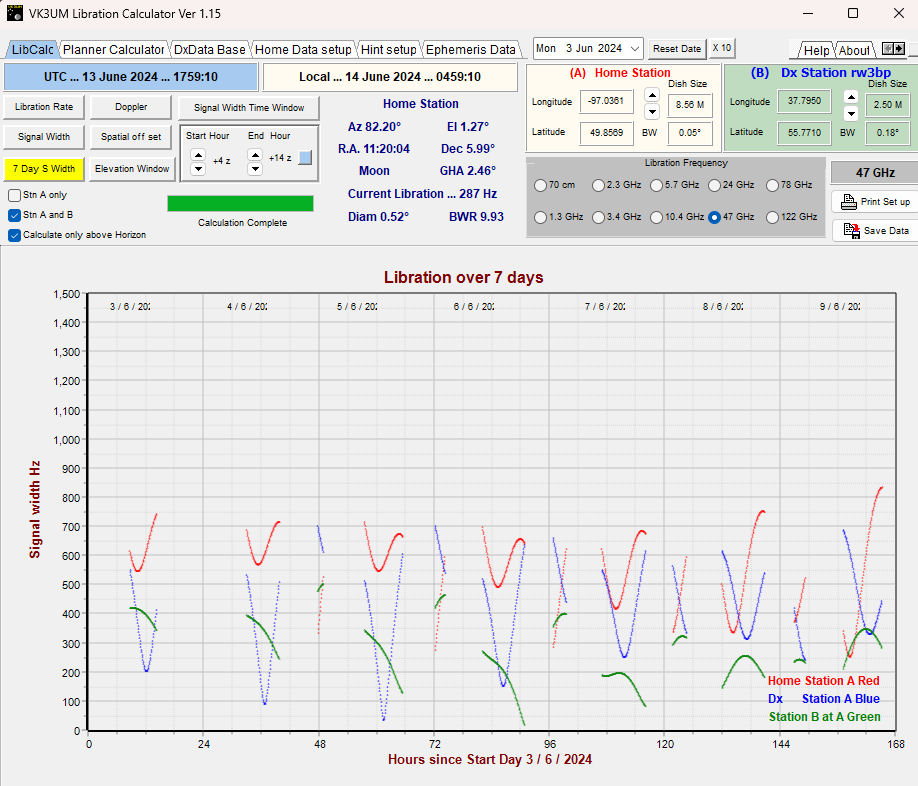Click the X 10 button

[x=721, y=48]
